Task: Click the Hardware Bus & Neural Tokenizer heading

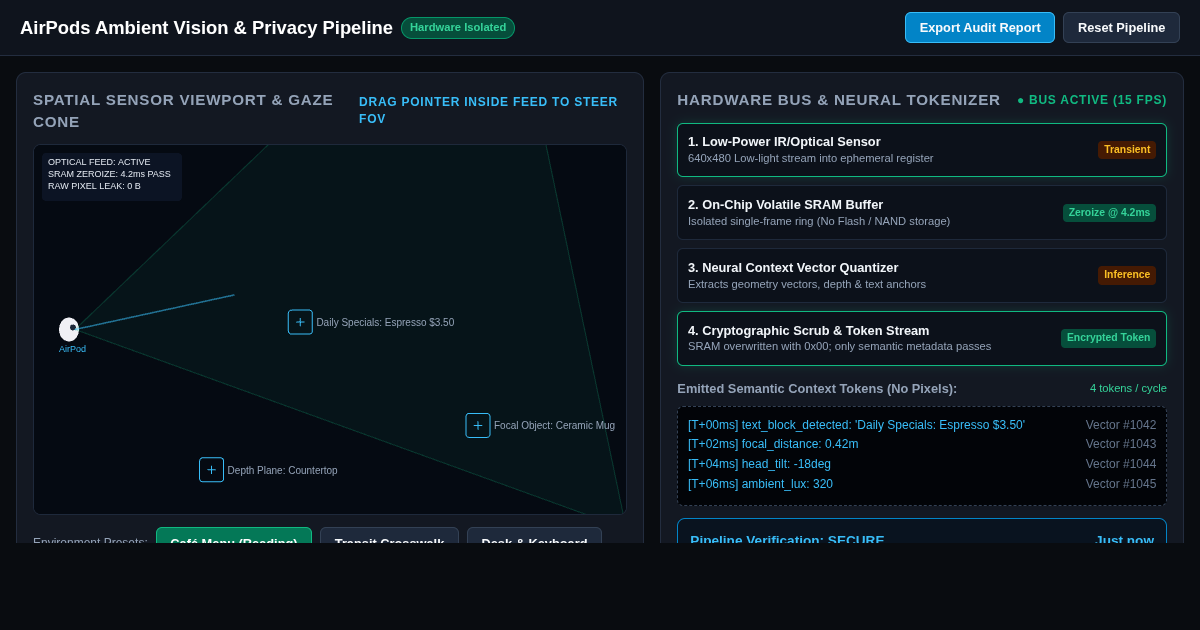Action: point(839,100)
